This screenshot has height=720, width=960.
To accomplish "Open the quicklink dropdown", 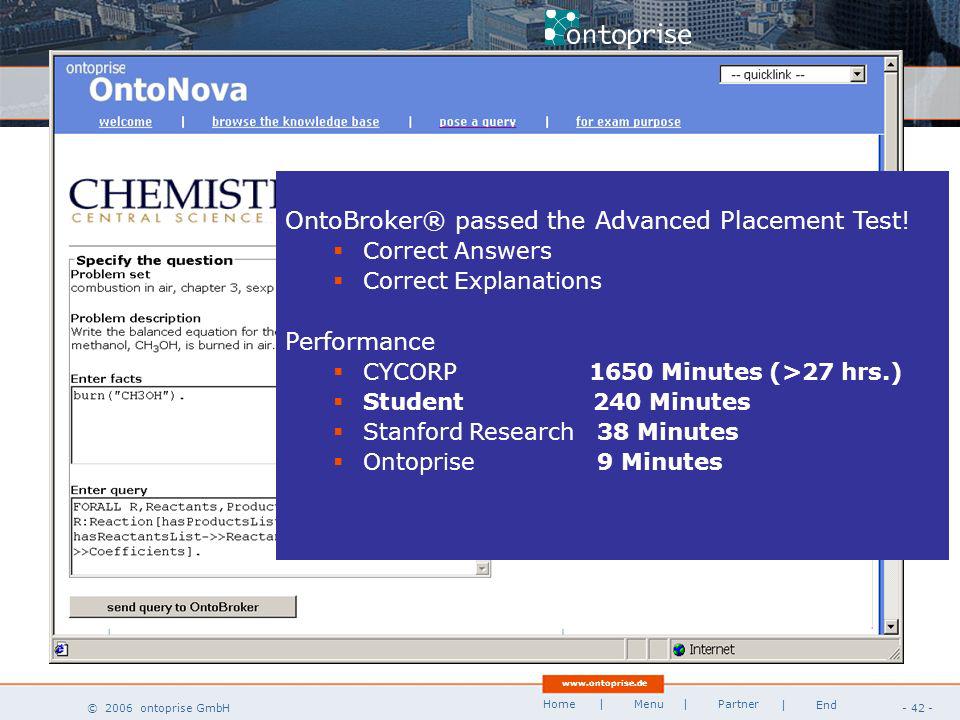I will 793,75.
